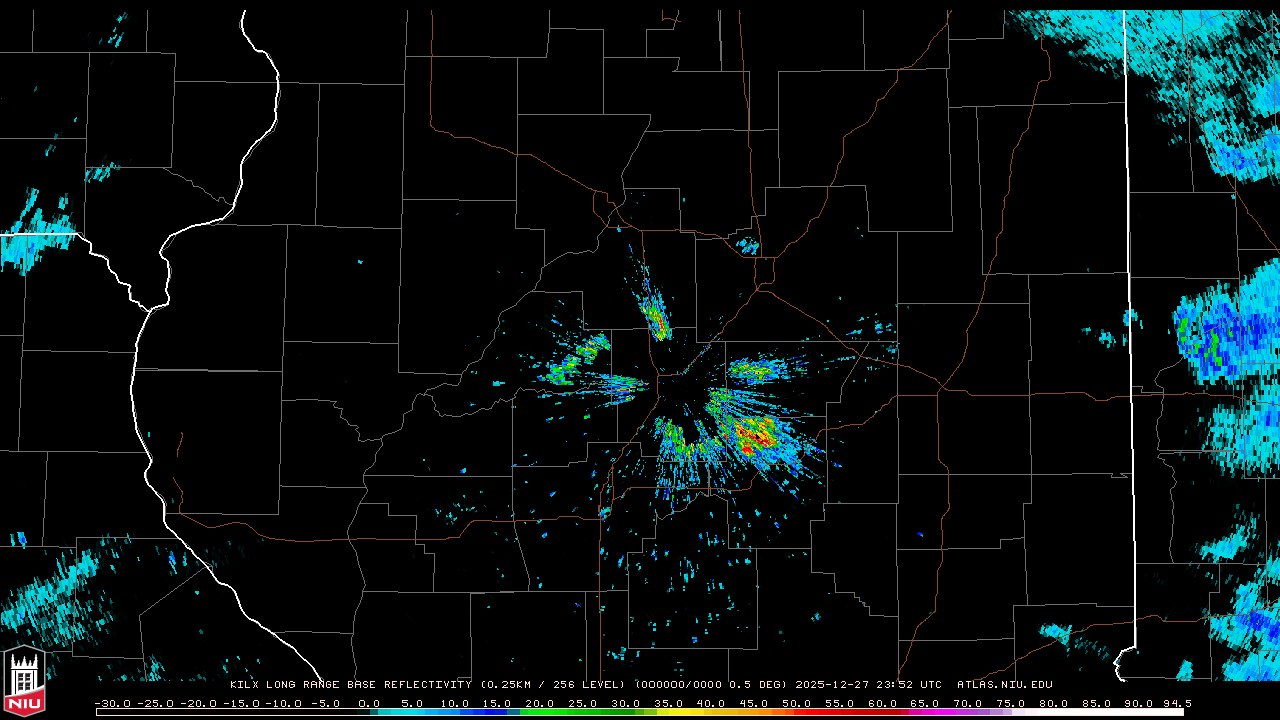Click the 75.0 label on the reflectivity scale
Screen dimensions: 1280x720
click(1011, 703)
